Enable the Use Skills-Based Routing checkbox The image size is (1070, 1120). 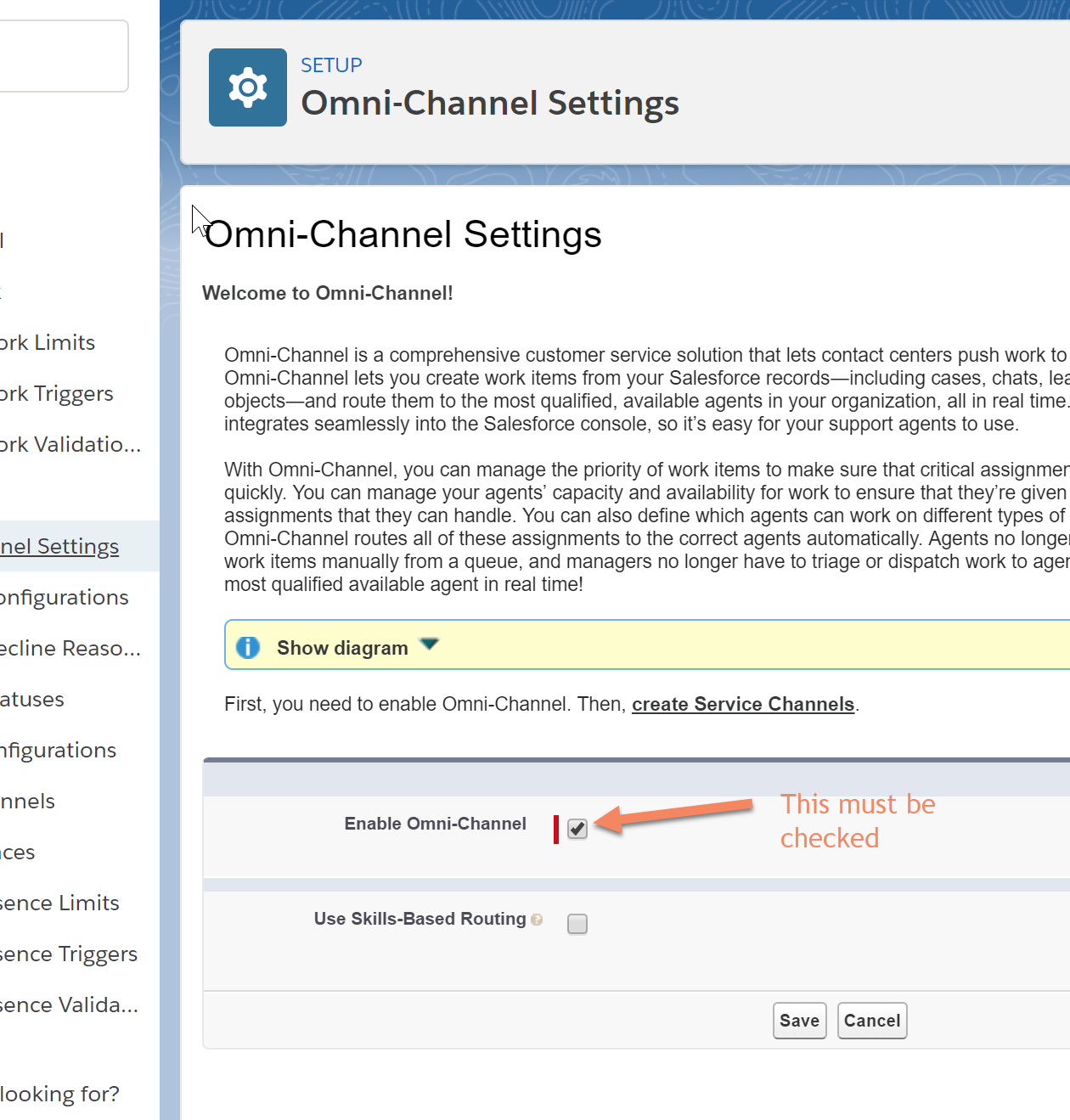coord(577,924)
